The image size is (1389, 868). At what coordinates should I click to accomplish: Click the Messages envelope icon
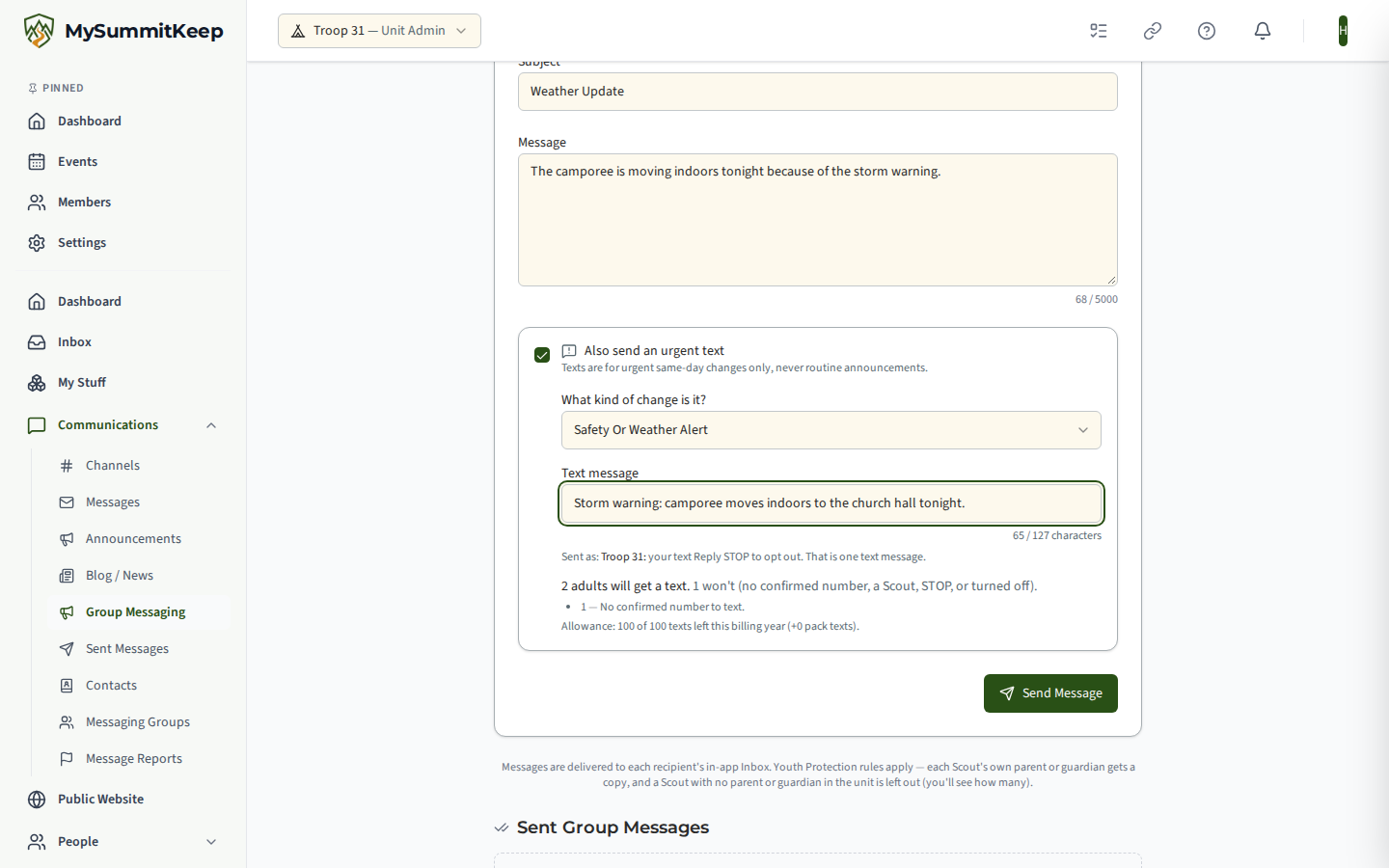tap(67, 502)
